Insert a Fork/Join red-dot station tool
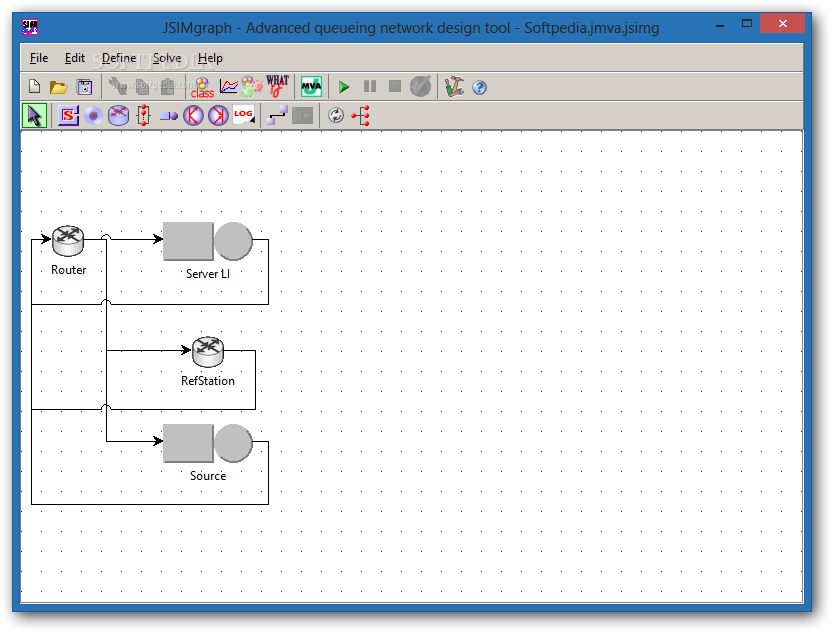Viewport: 832px width, 632px height. (143, 115)
